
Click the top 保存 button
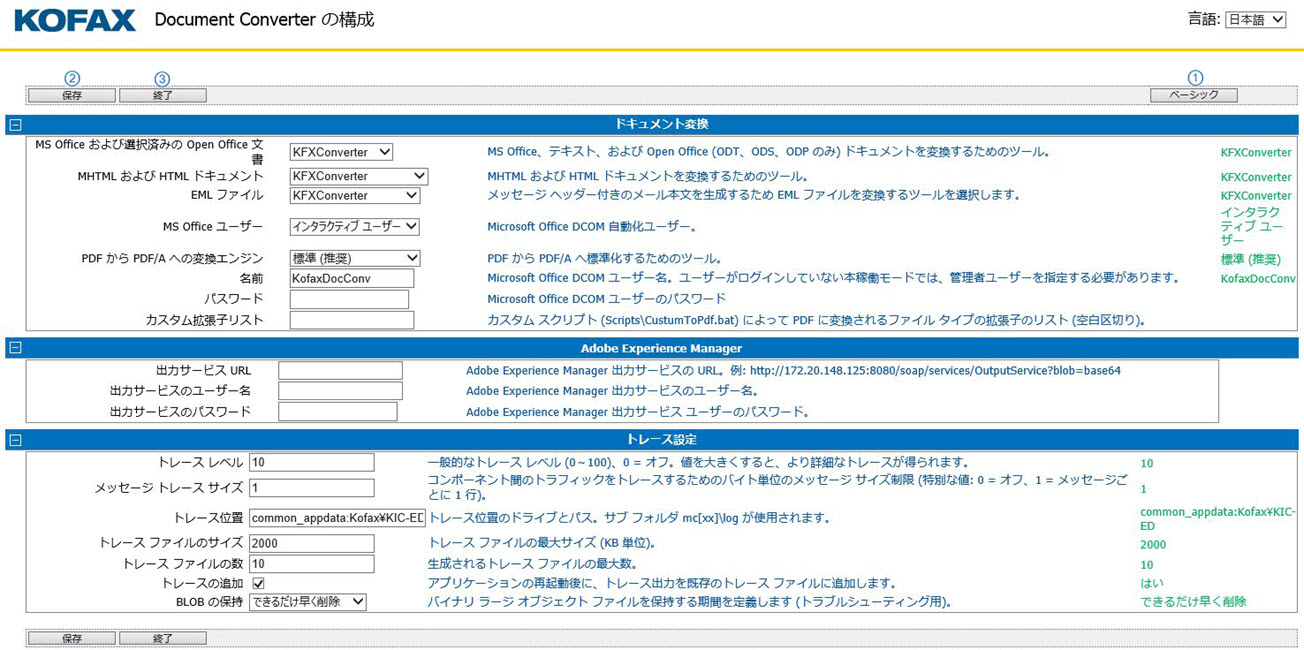(x=72, y=96)
